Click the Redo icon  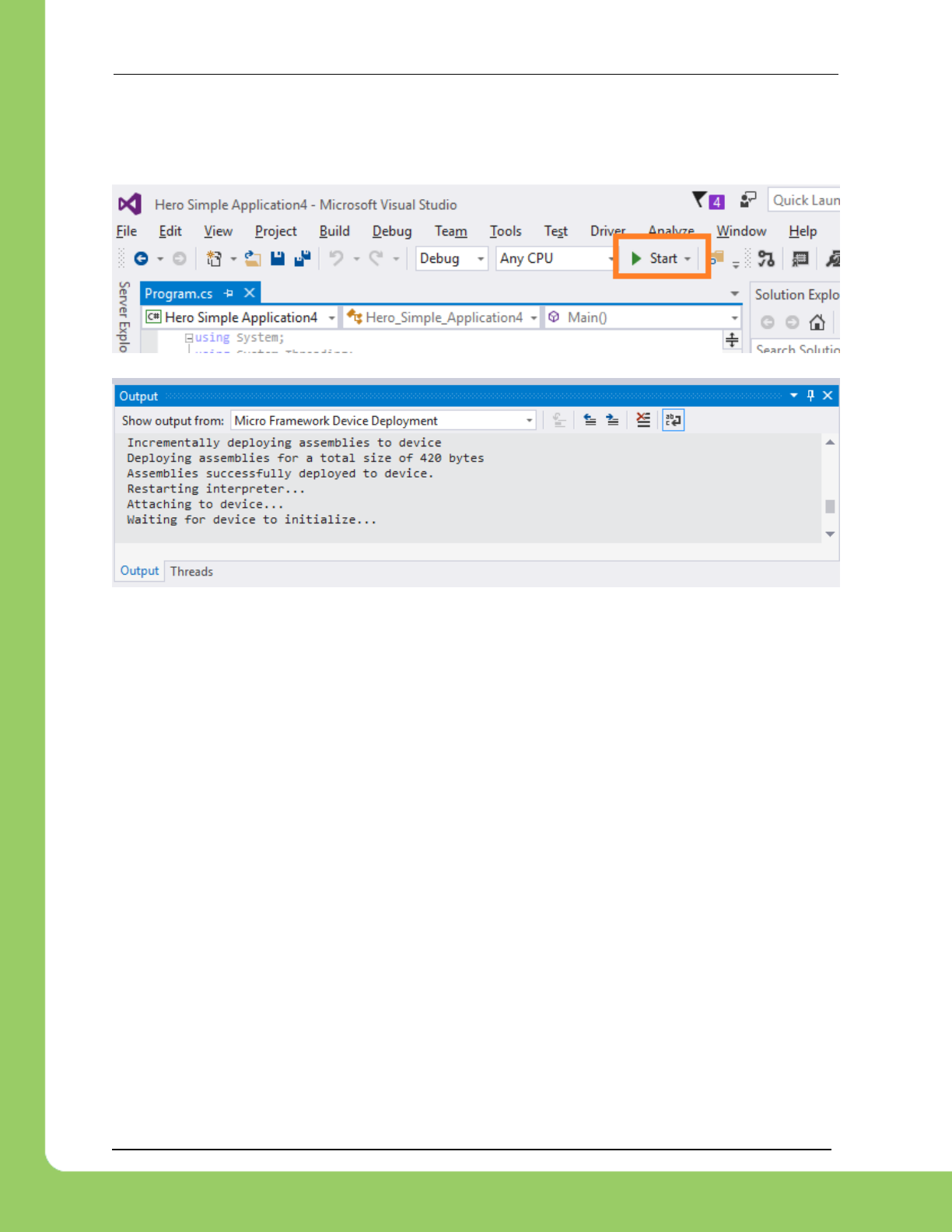coord(376,257)
